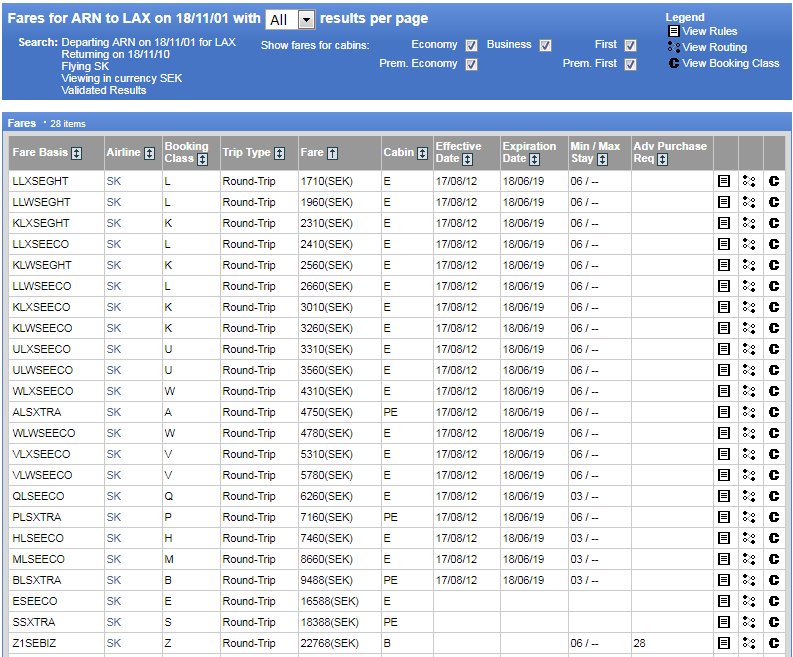Click SK airline link in BLSXTRA row
Viewport: 793px width, 657px height.
pyautogui.click(x=114, y=580)
